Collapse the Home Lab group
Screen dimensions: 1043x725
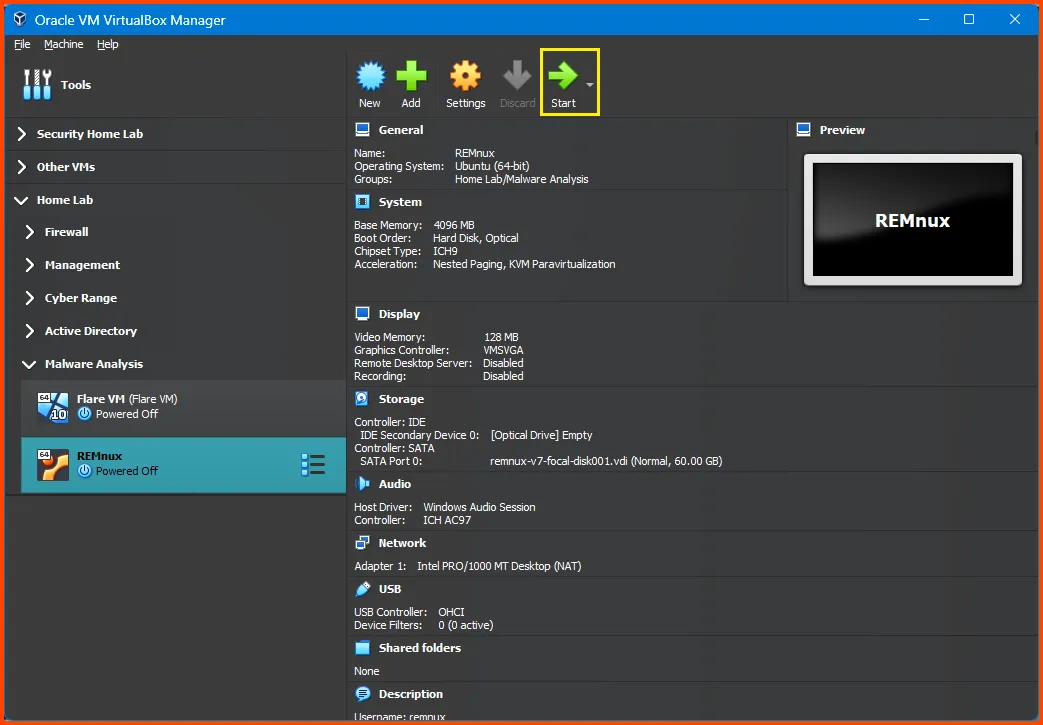(x=21, y=200)
